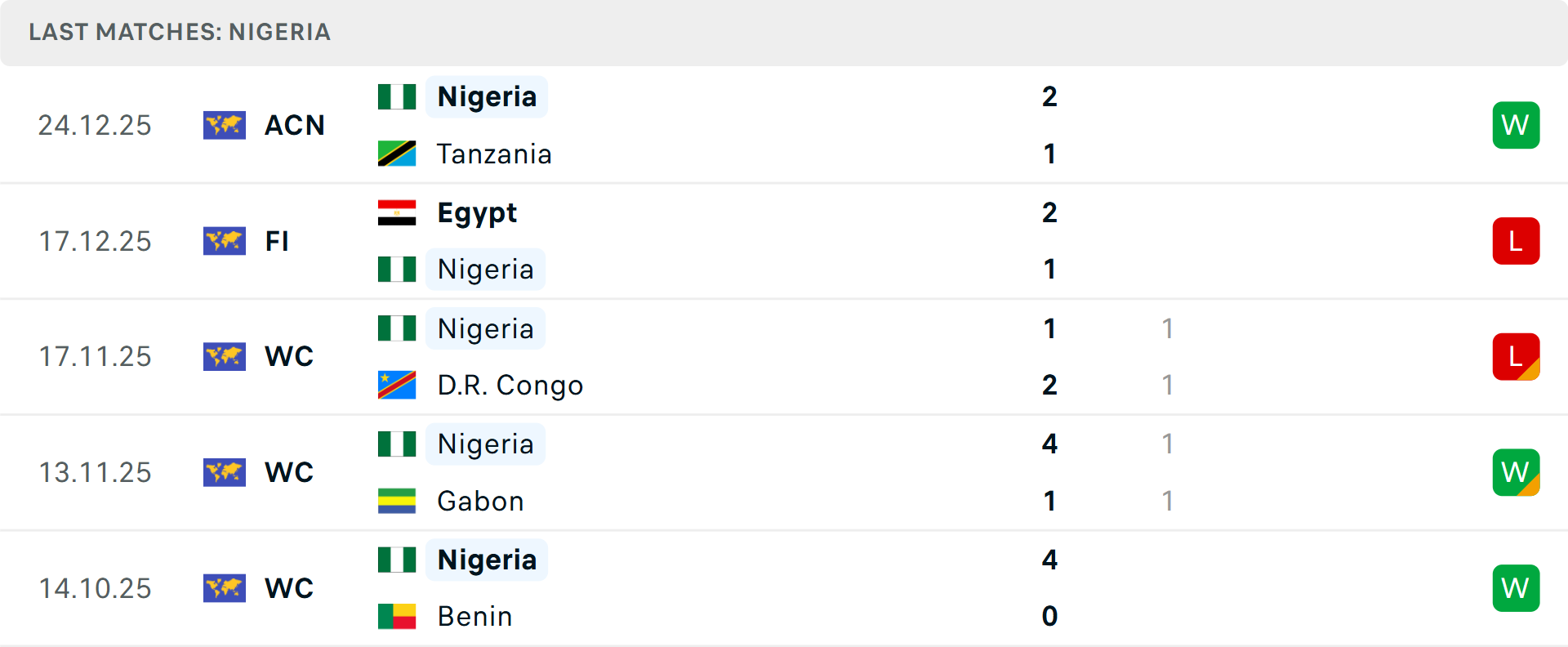The width and height of the screenshot is (1568, 647).
Task: Open the Gabon team link
Action: (480, 501)
